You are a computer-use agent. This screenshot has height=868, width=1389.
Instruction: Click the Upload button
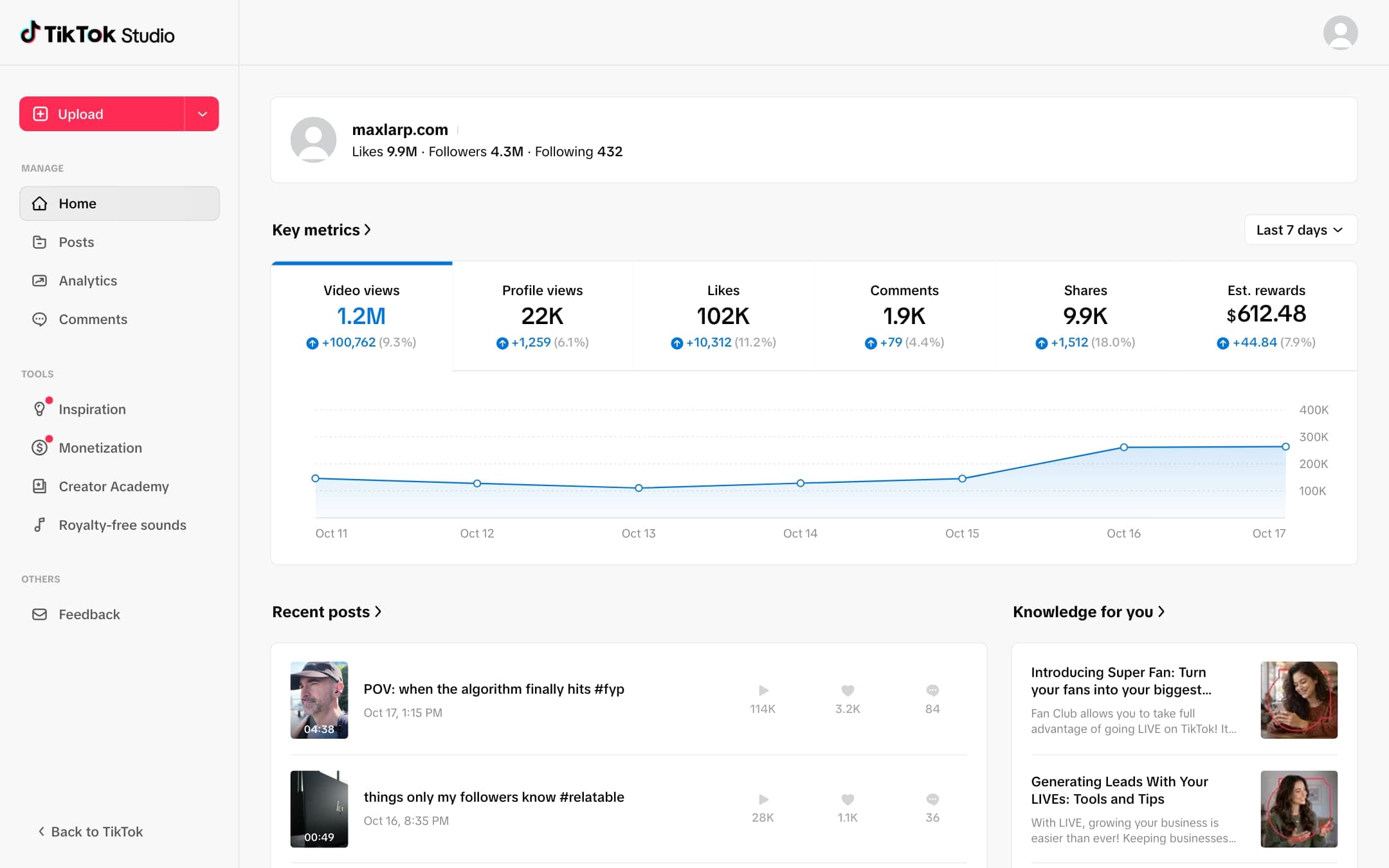coord(102,114)
